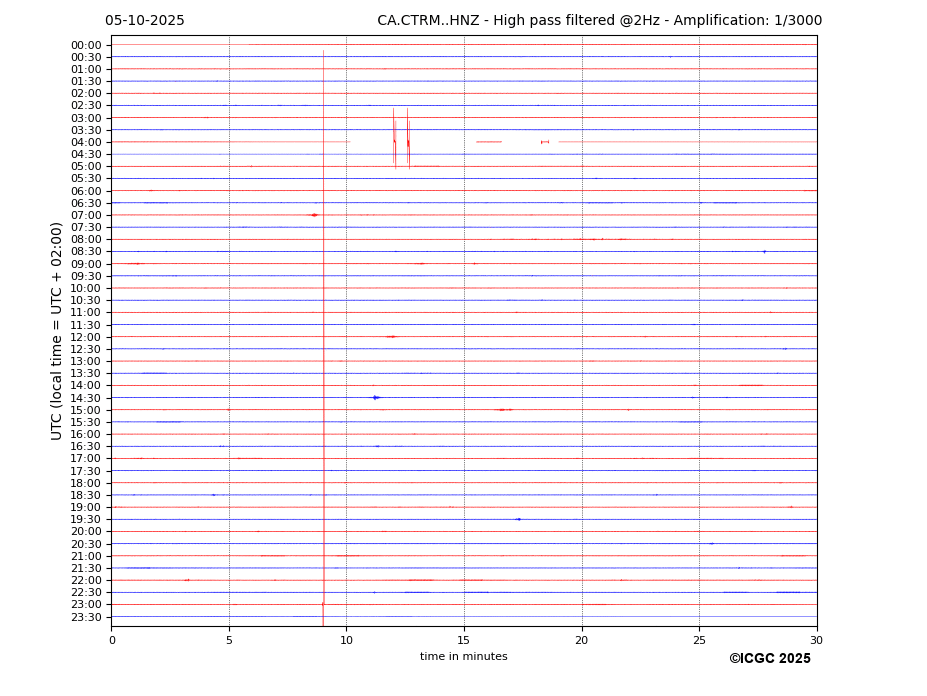The image size is (927, 696).
Task: Click the 23:30 label on the time axis
Action: click(86, 617)
